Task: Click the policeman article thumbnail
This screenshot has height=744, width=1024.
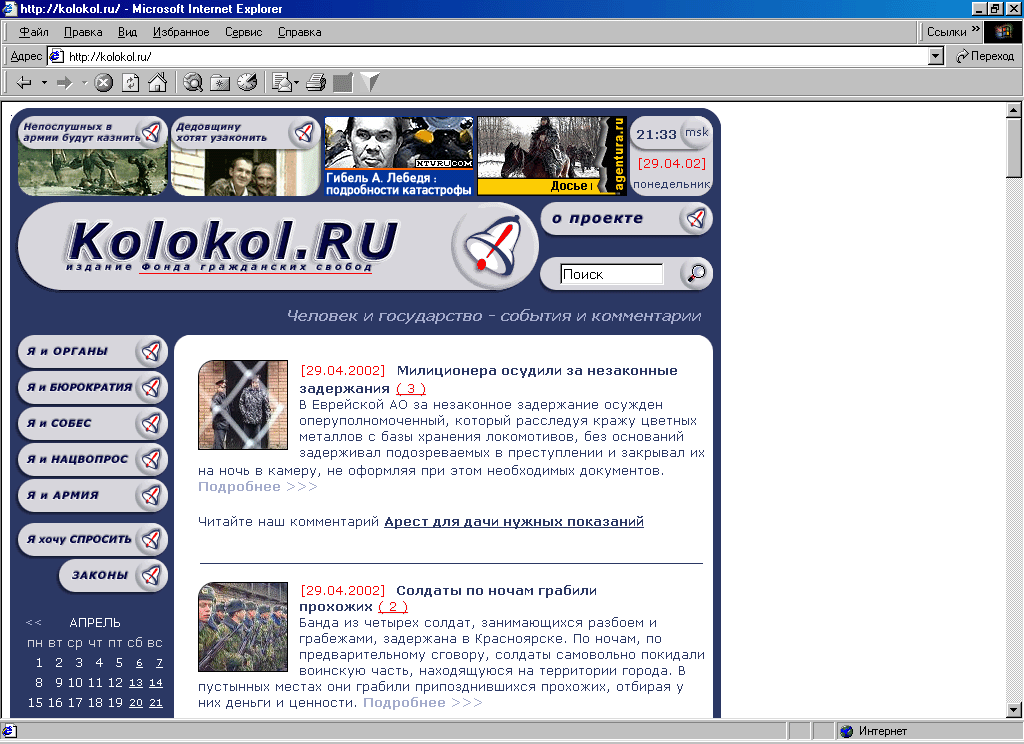Action: 243,405
